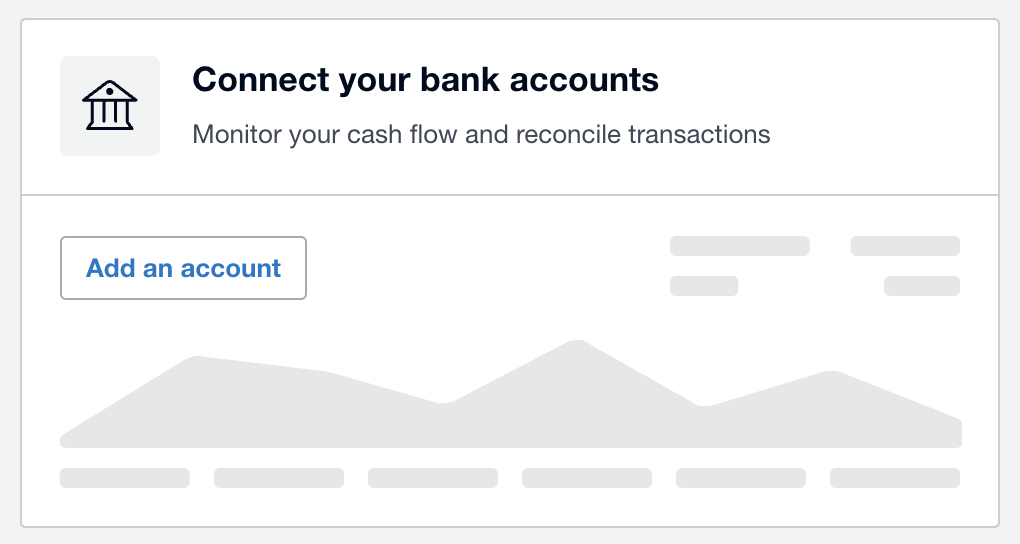This screenshot has height=544, width=1020.
Task: Click the fifth placeholder label below the chart
Action: [x=741, y=478]
